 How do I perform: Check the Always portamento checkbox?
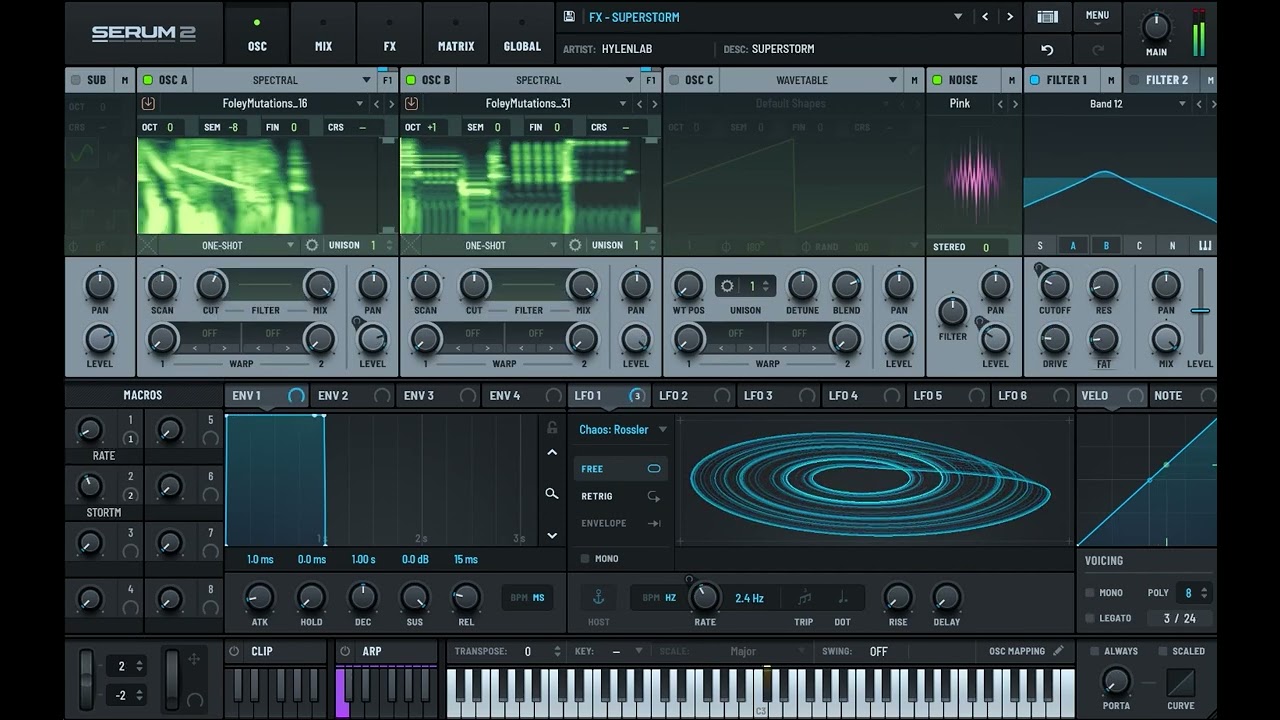pyautogui.click(x=1094, y=651)
